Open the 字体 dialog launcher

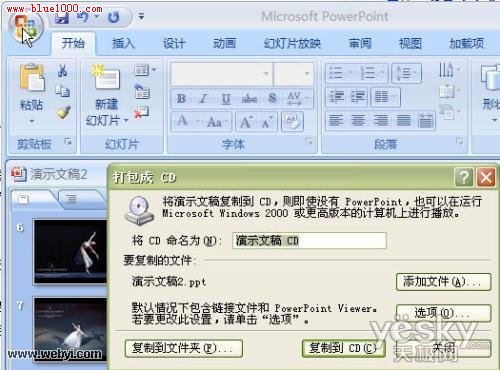click(x=309, y=141)
